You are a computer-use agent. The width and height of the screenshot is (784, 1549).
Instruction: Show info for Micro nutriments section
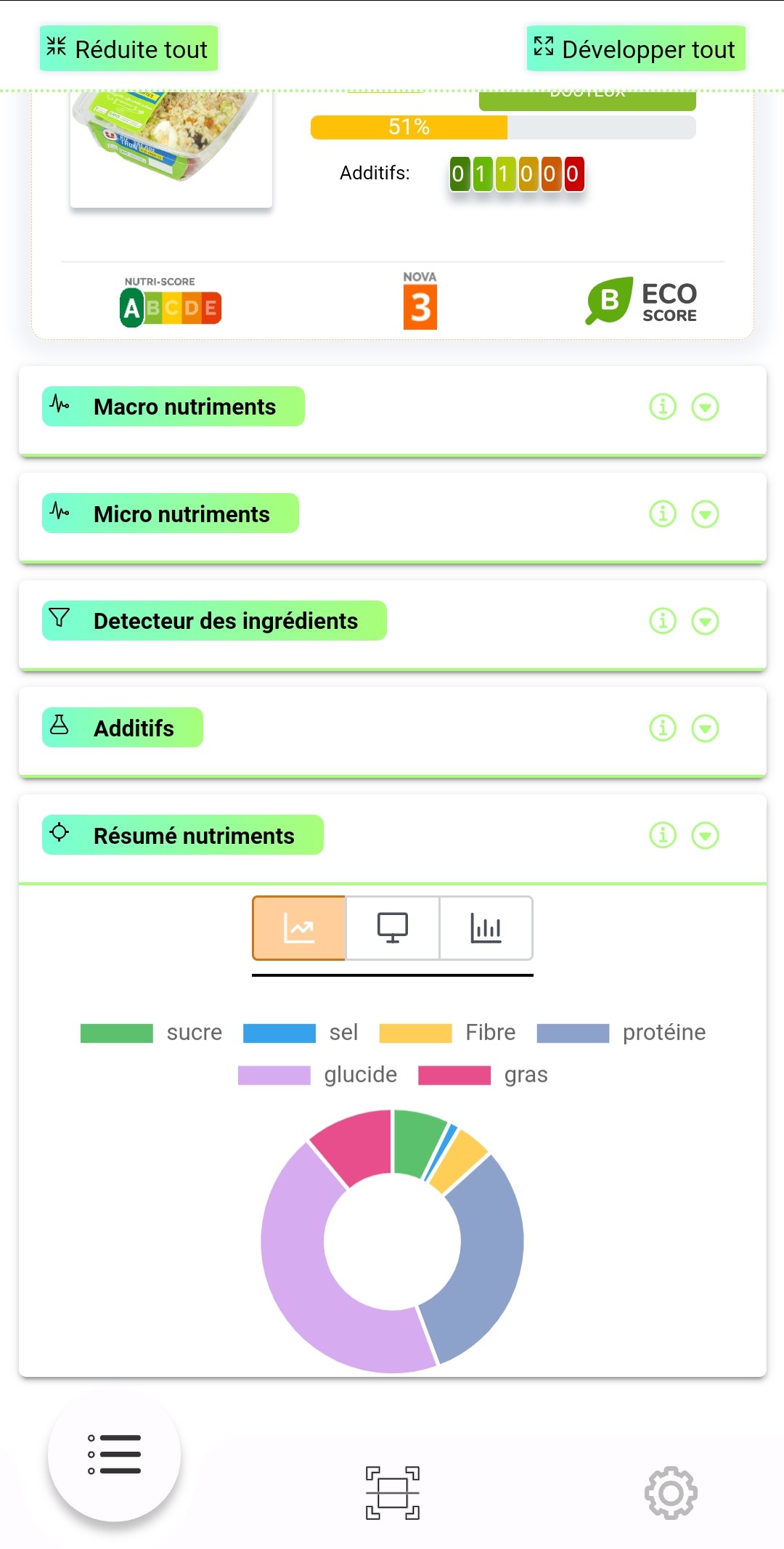tap(662, 514)
